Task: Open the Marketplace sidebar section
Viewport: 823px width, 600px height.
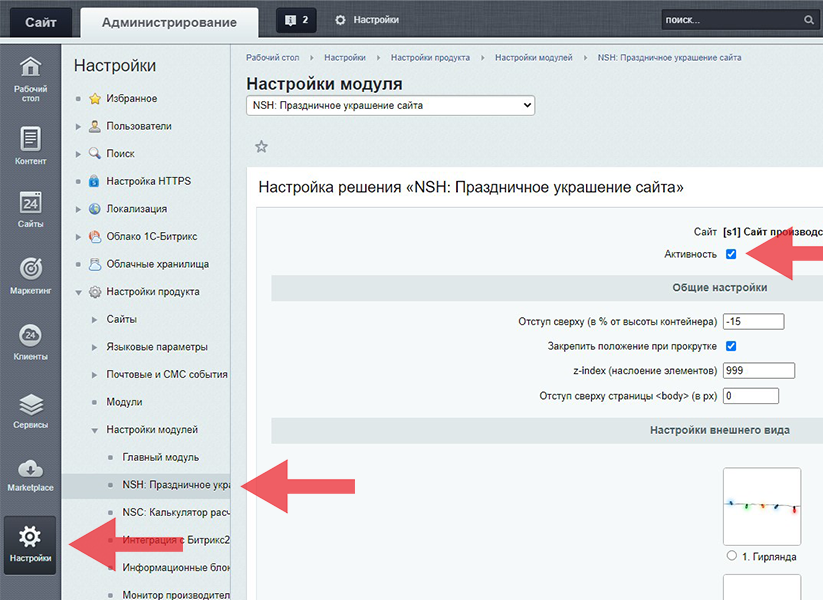Action: 30,476
